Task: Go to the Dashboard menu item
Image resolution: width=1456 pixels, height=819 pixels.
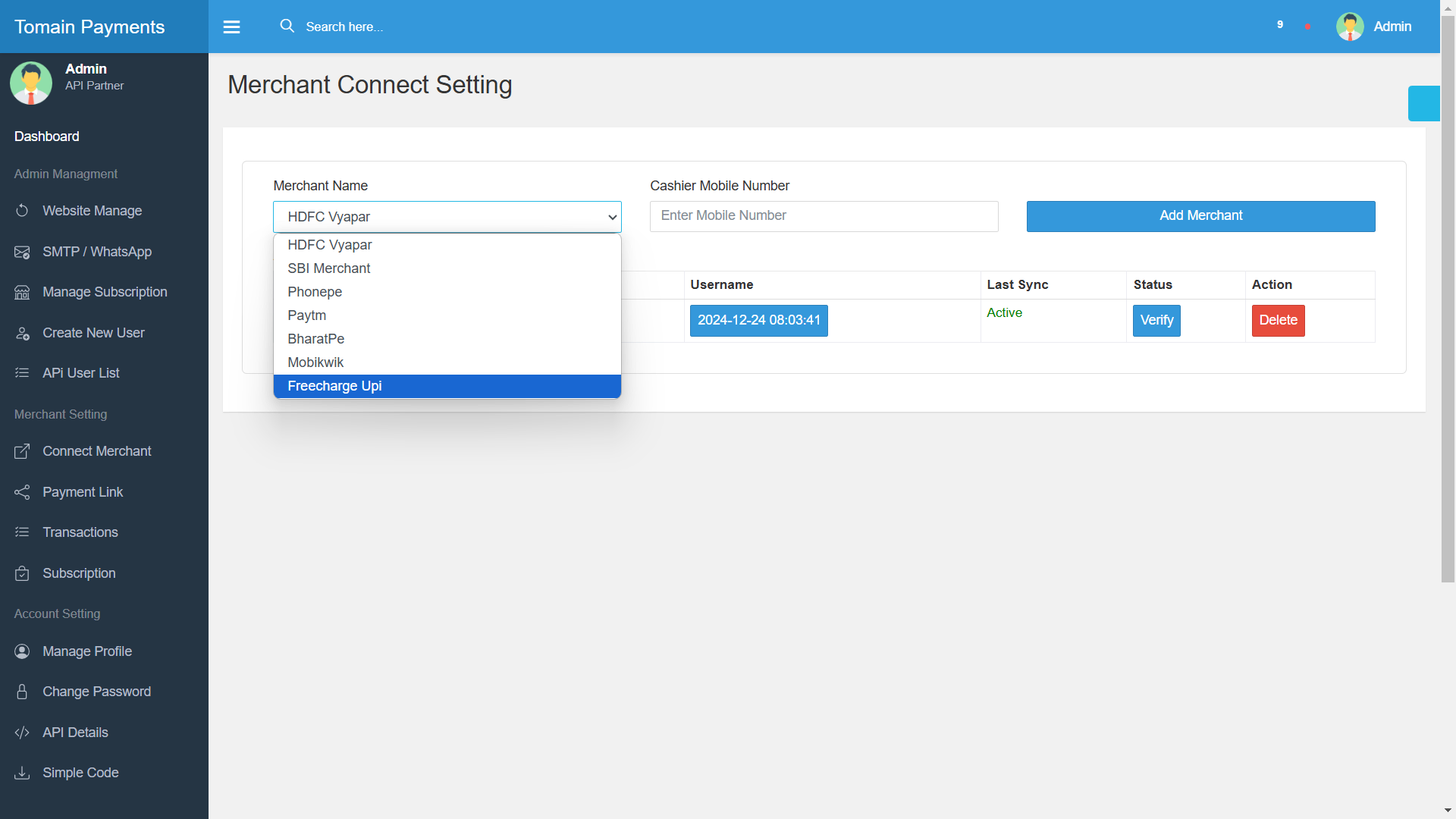Action: pos(47,136)
